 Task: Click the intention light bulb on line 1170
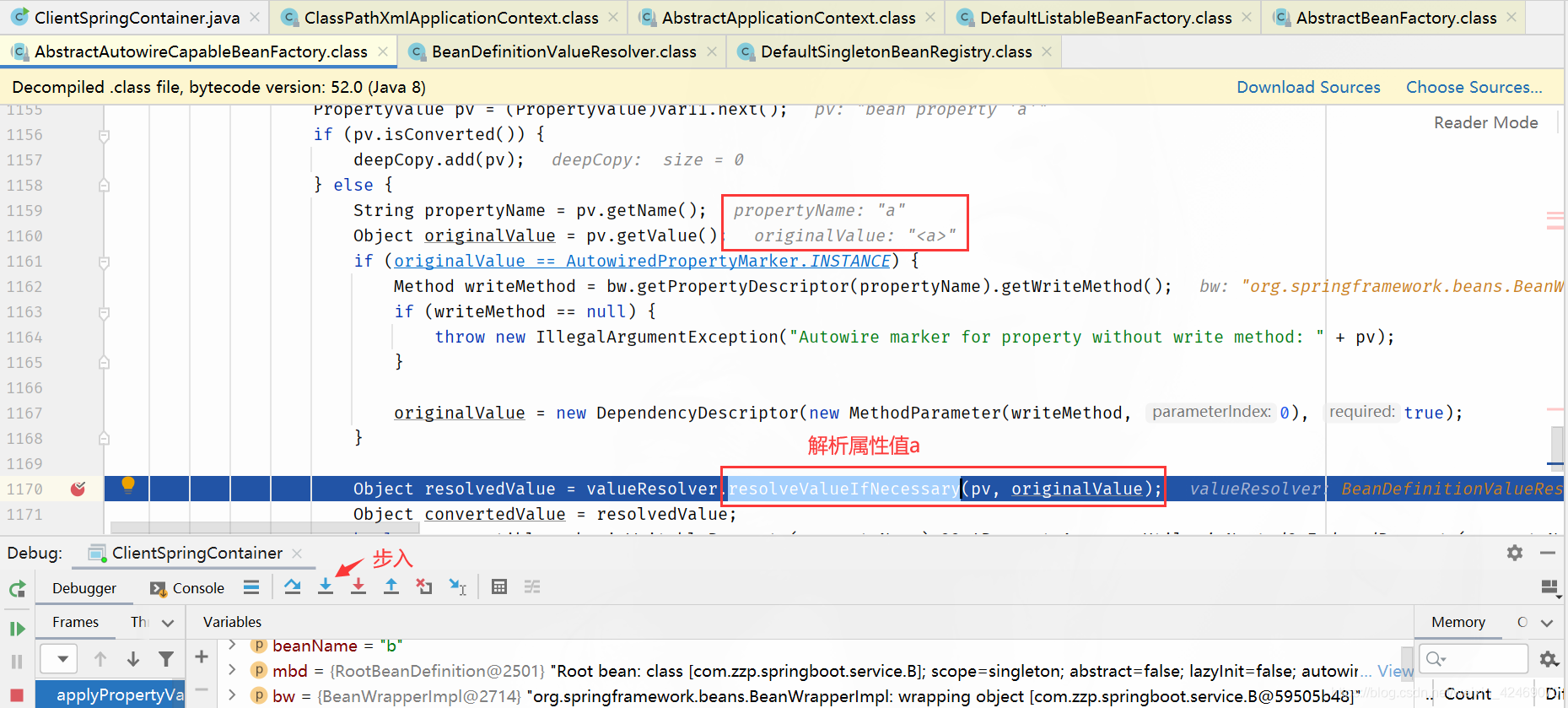[128, 484]
